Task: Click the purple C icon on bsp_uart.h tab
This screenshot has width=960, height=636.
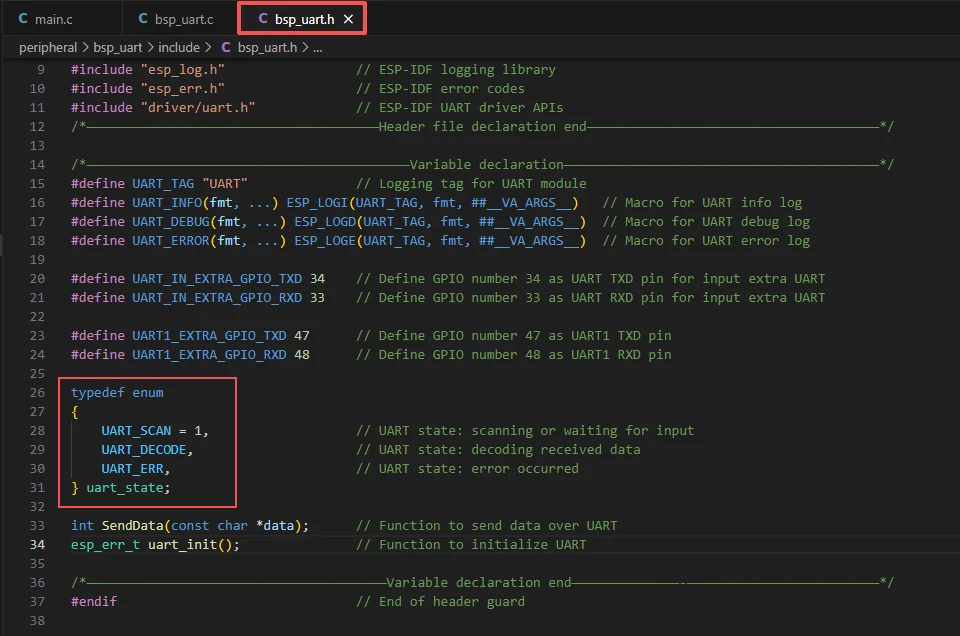Action: (x=263, y=19)
